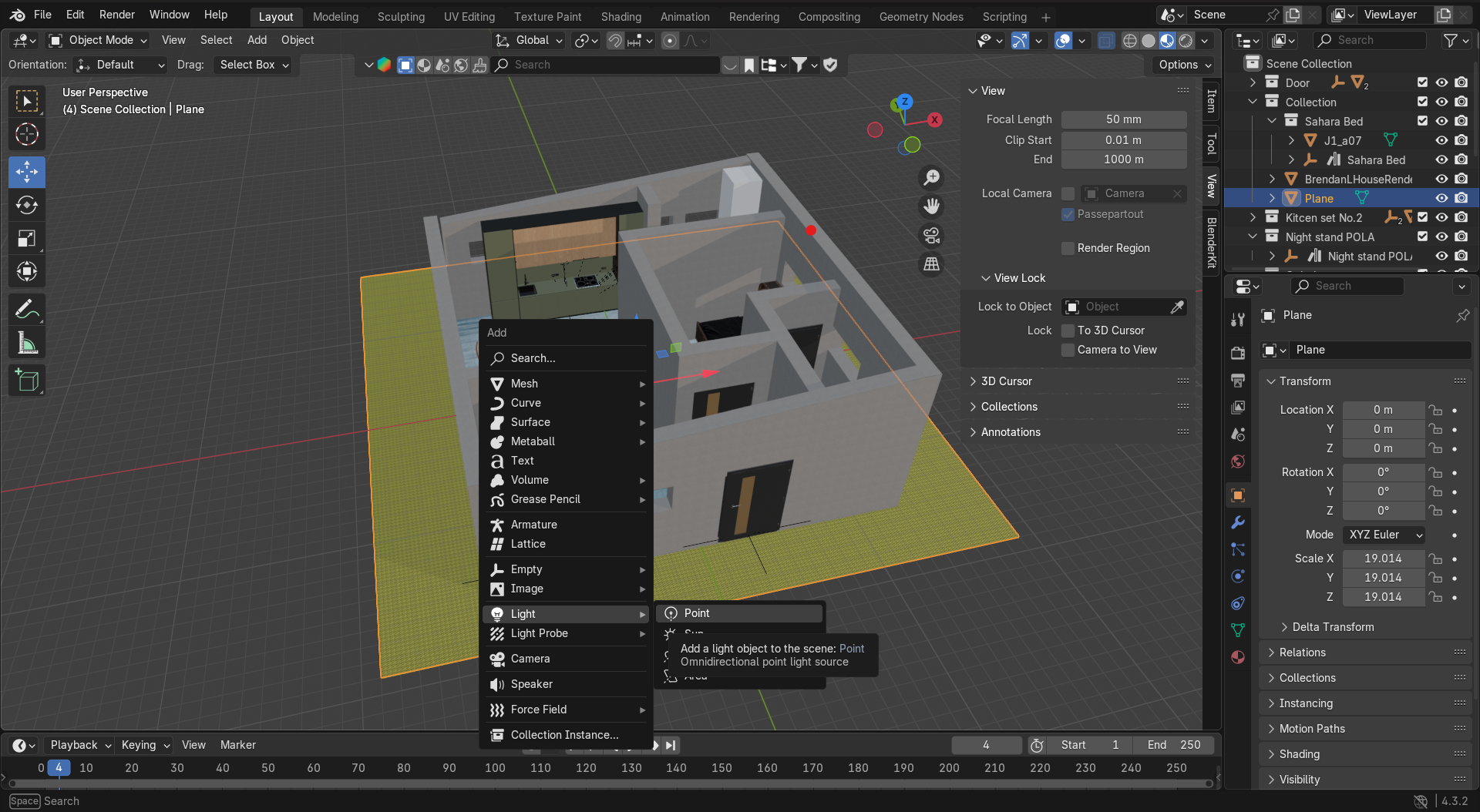Expand the Annotations panel
Screen dimensions: 1480x812
click(x=1010, y=432)
